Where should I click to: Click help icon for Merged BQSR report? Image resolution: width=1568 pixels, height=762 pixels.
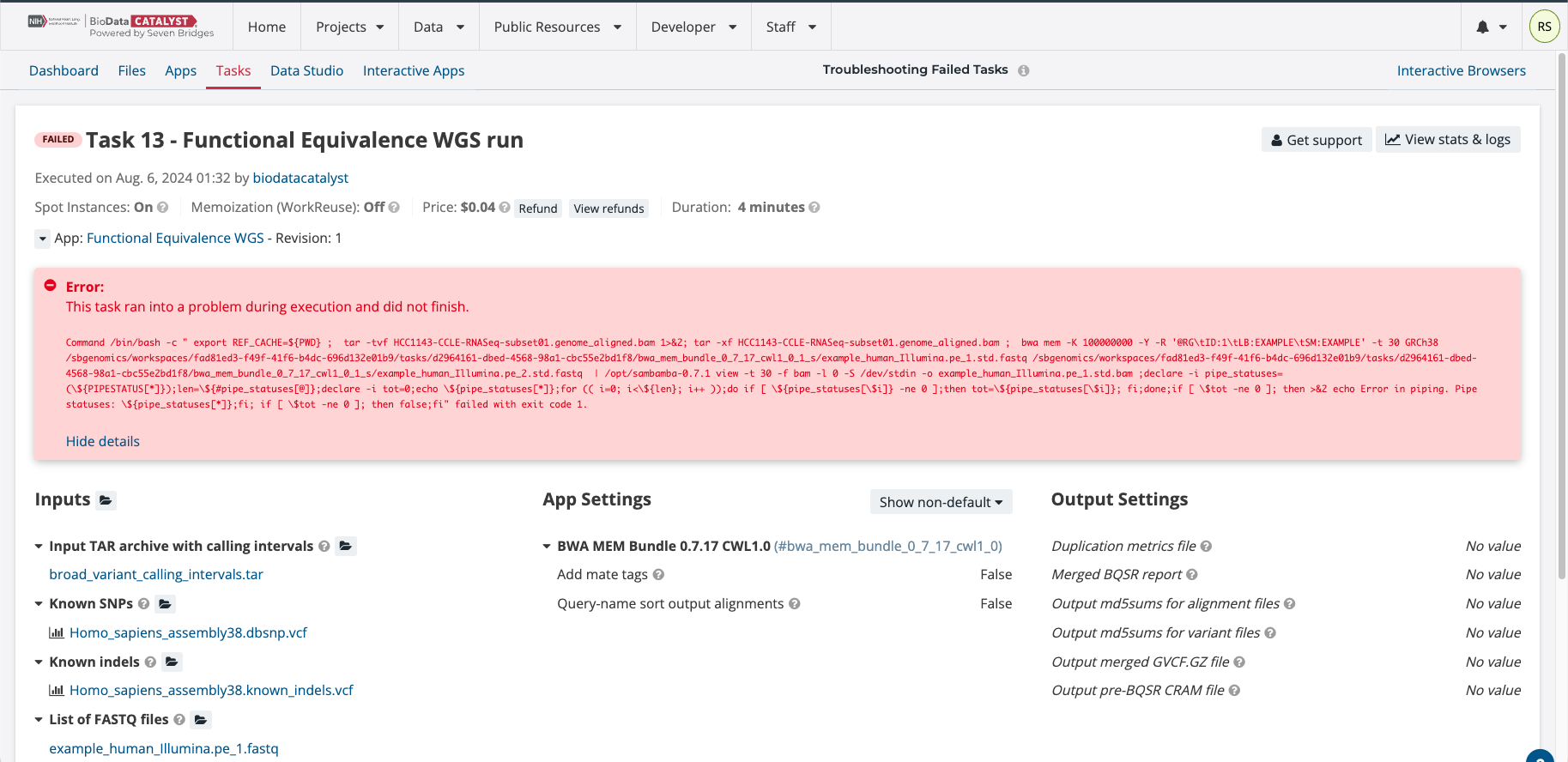point(1192,574)
